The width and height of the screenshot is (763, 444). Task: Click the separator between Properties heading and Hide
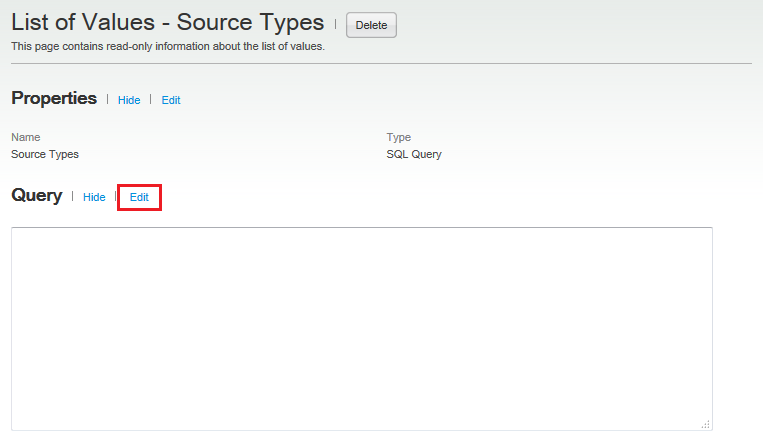pyautogui.click(x=107, y=99)
